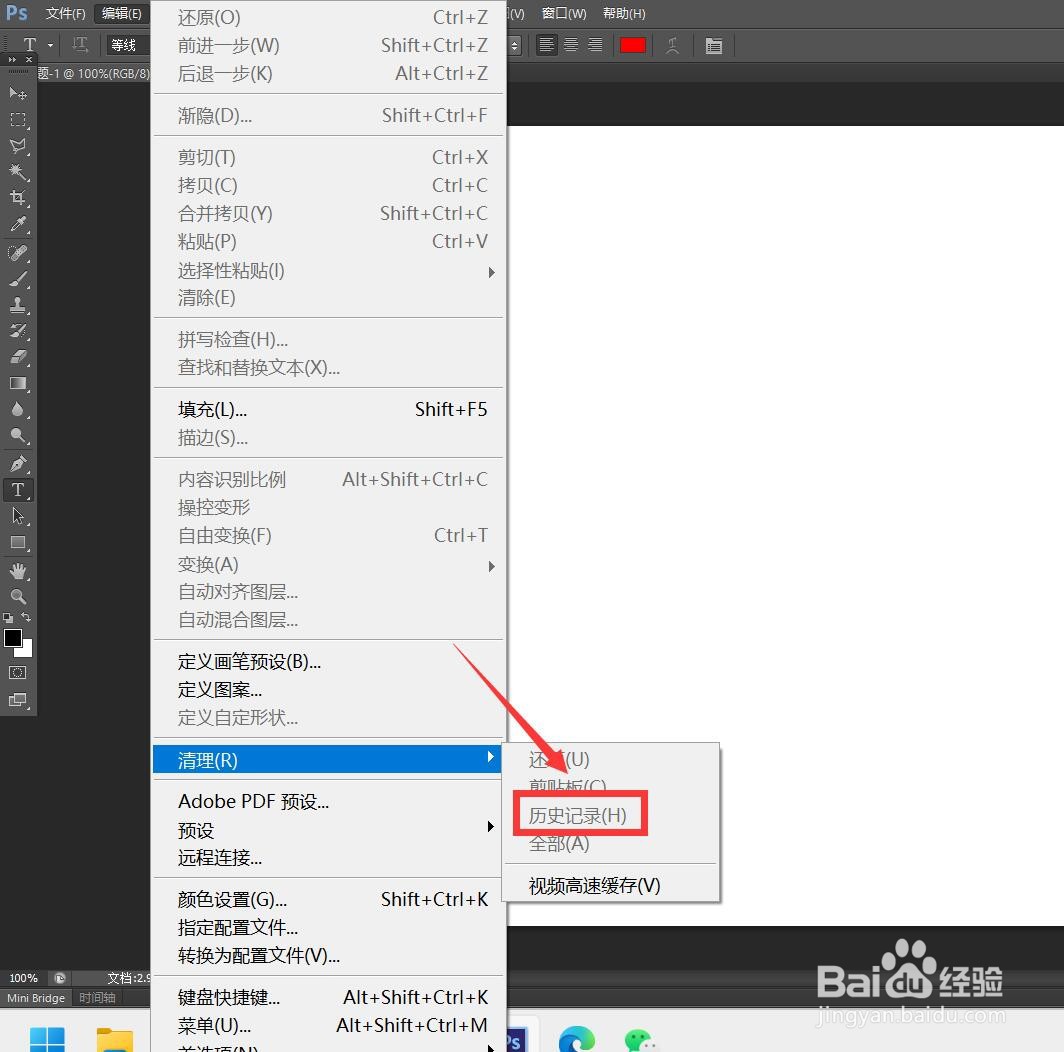This screenshot has height=1052, width=1064.
Task: Open the Type tool preset picker arrow
Action: click(x=50, y=45)
